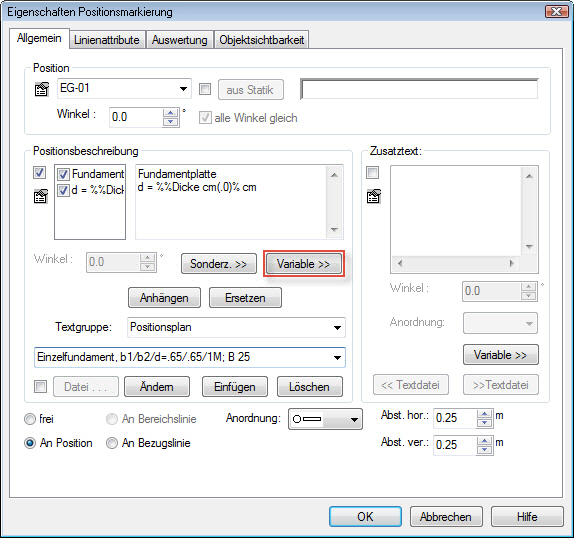
Task: Increase Abst. hor. spinner value
Action: [x=484, y=414]
